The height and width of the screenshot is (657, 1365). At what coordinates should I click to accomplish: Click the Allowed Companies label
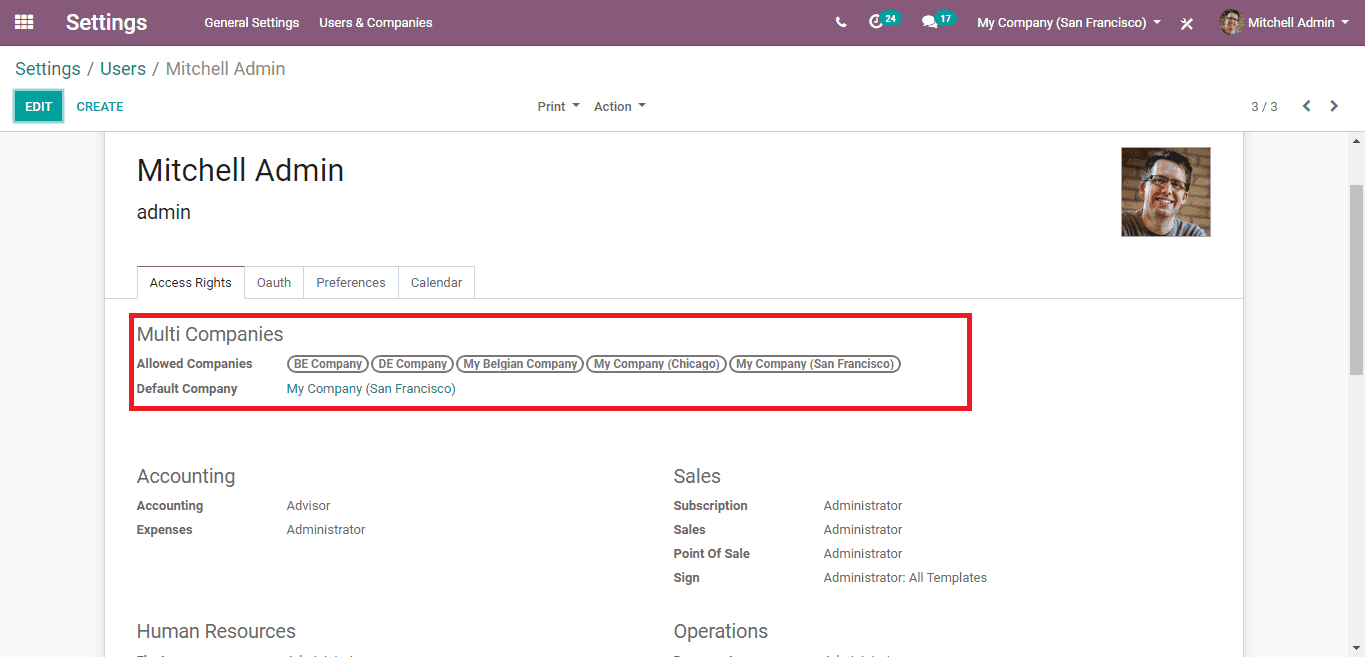tap(195, 364)
